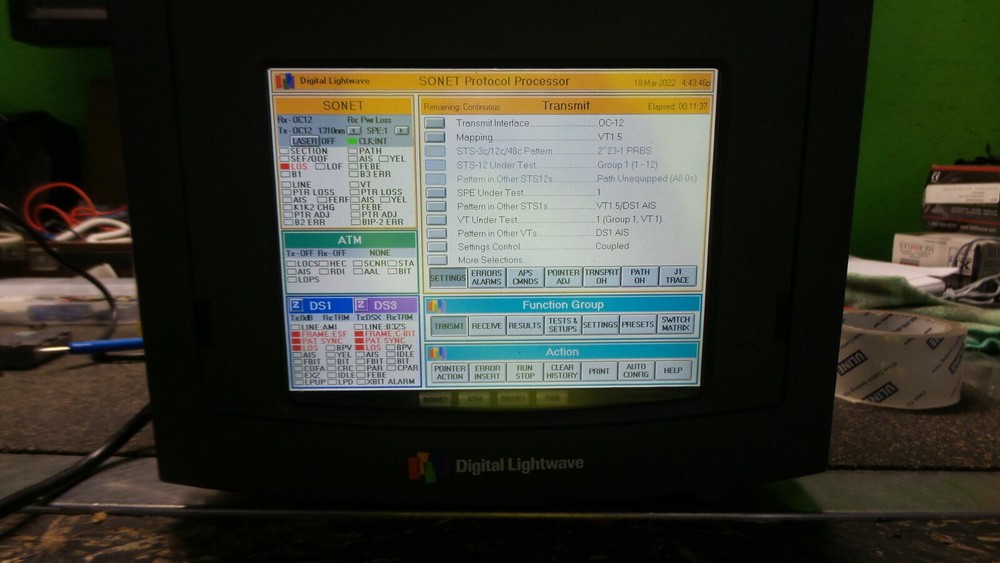Click the K1K2 CHG indicator box
This screenshot has height=563, width=1000.
tap(288, 207)
